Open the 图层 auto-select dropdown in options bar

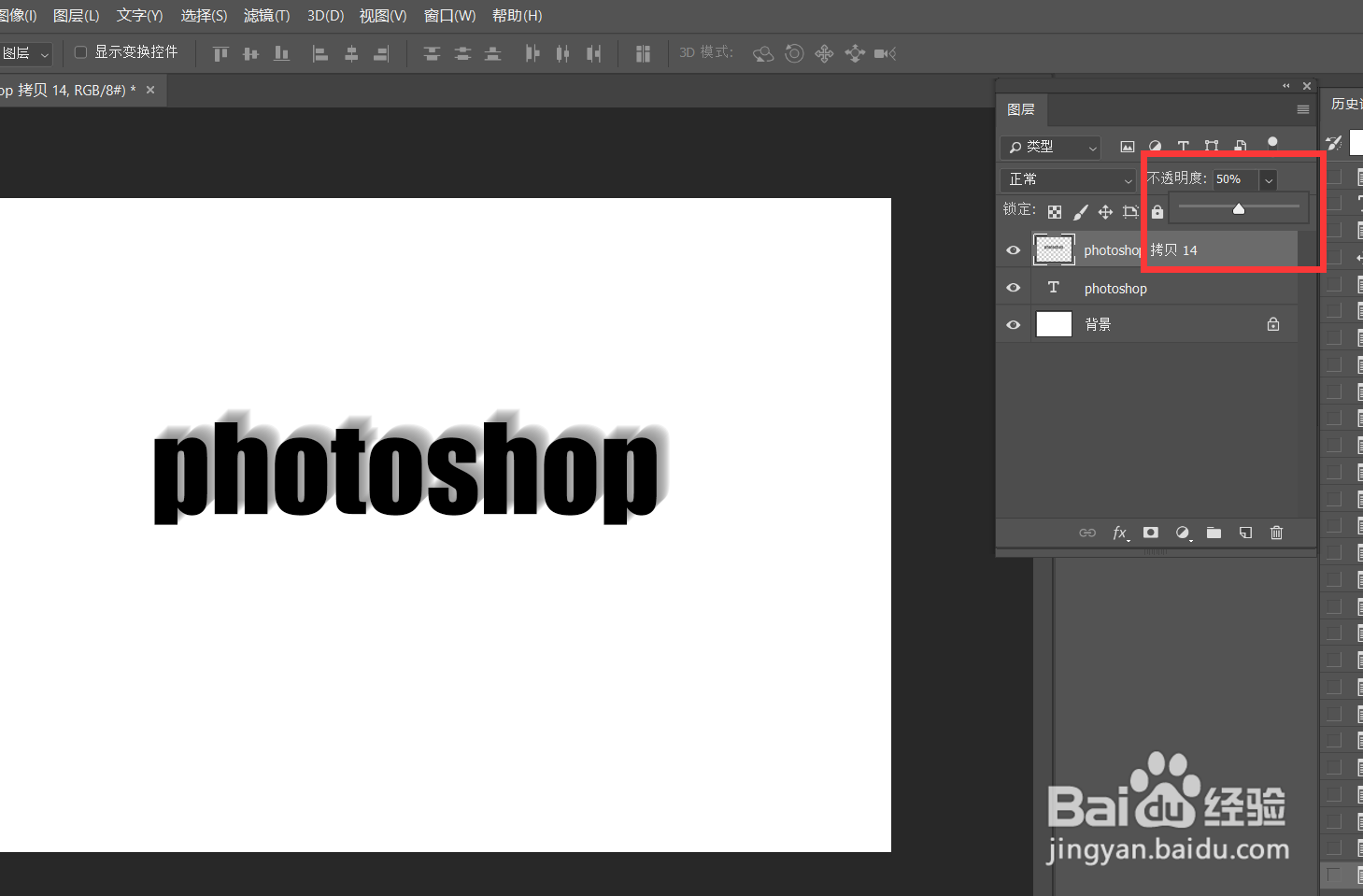(26, 53)
